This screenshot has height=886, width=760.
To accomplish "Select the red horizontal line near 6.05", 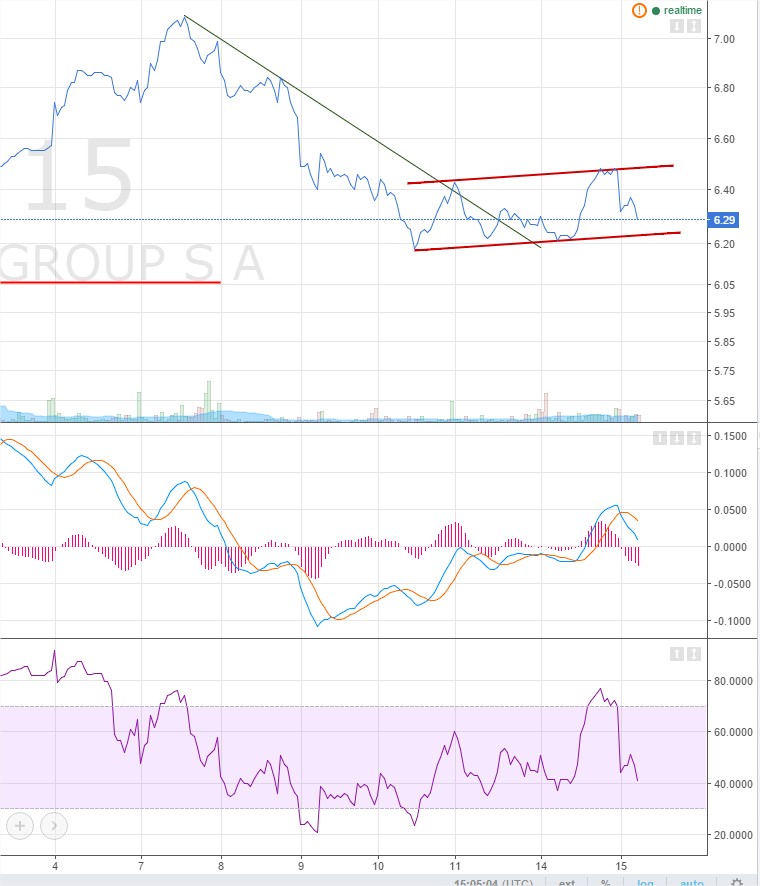I will point(110,281).
